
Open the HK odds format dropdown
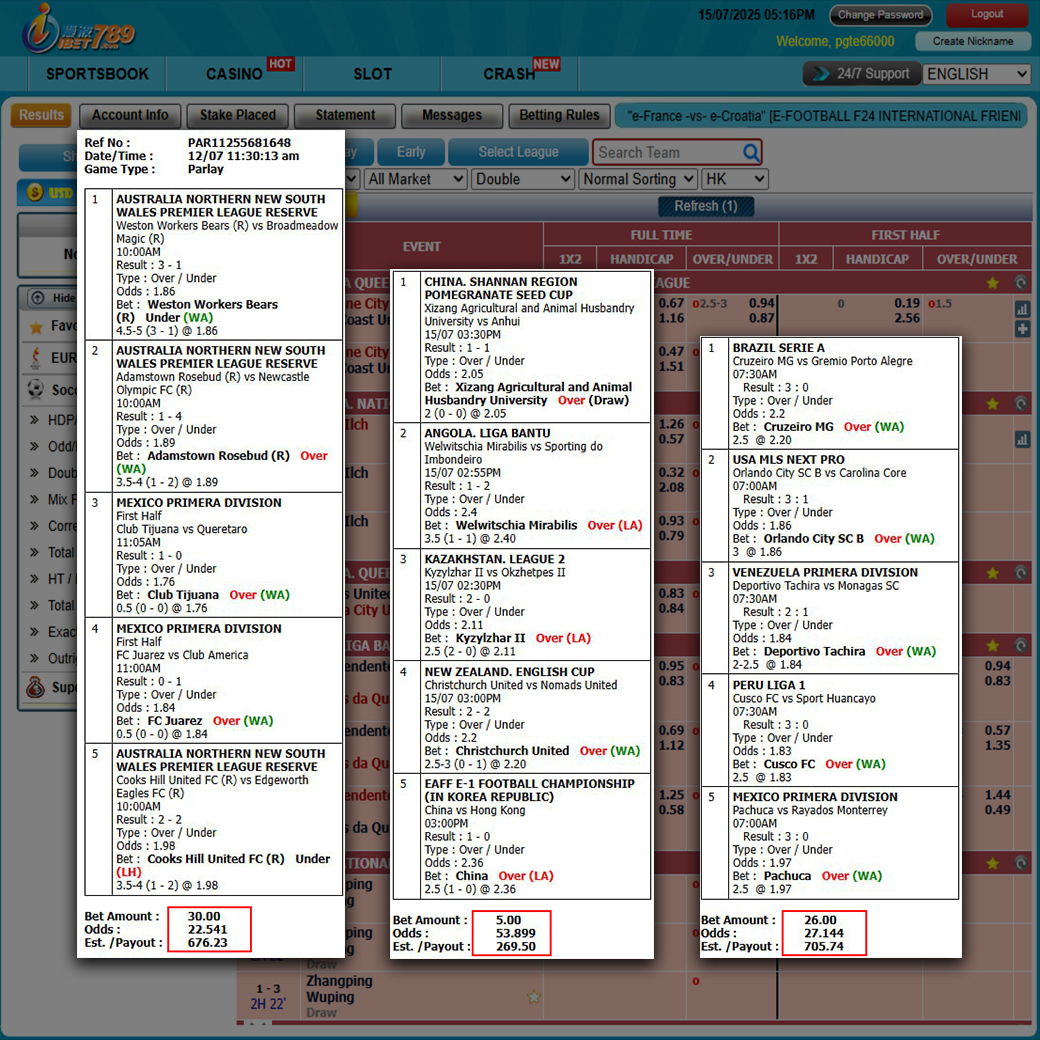[735, 179]
